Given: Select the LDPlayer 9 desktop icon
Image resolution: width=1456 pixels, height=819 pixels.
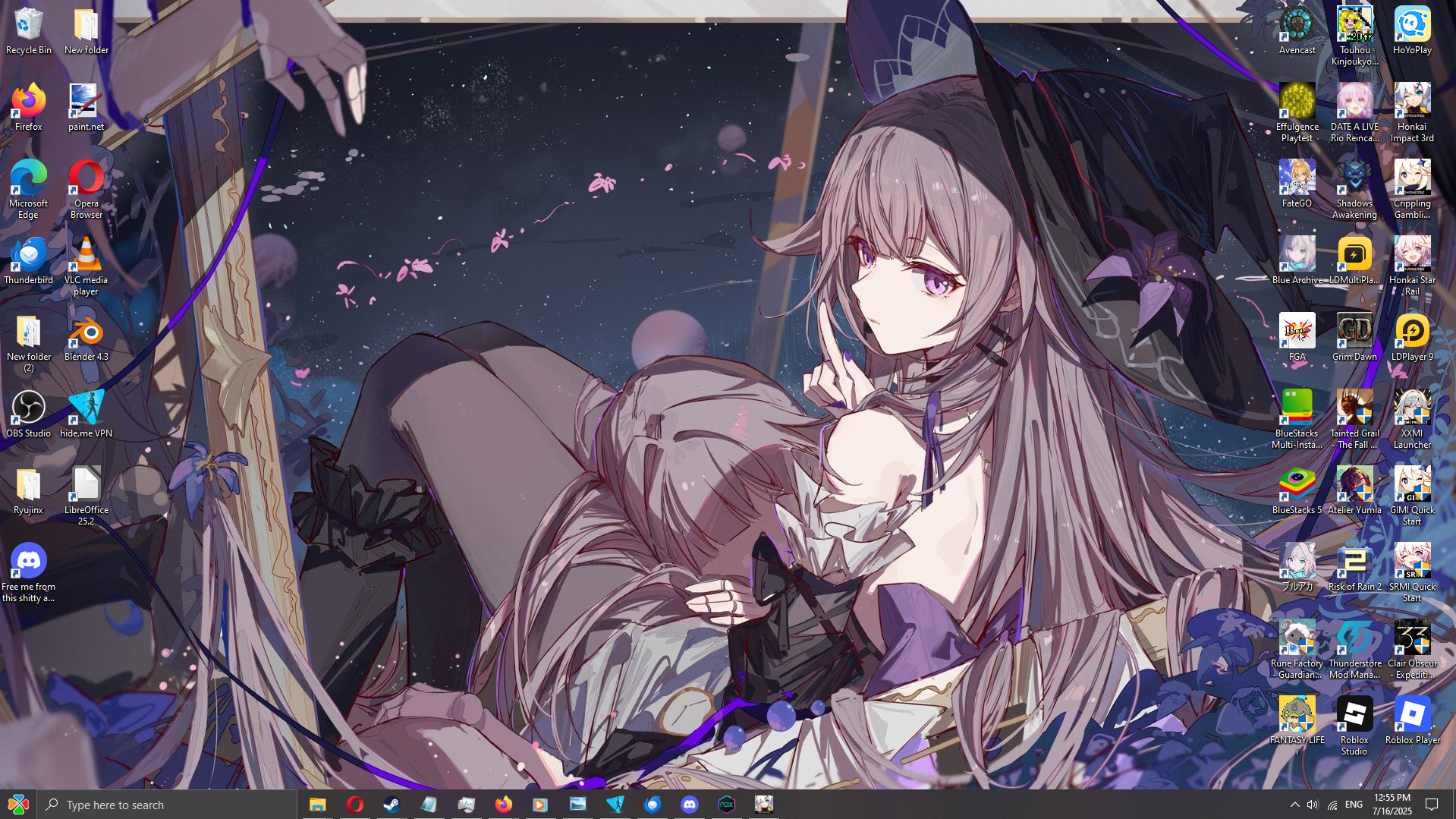Looking at the screenshot, I should coord(1412,338).
